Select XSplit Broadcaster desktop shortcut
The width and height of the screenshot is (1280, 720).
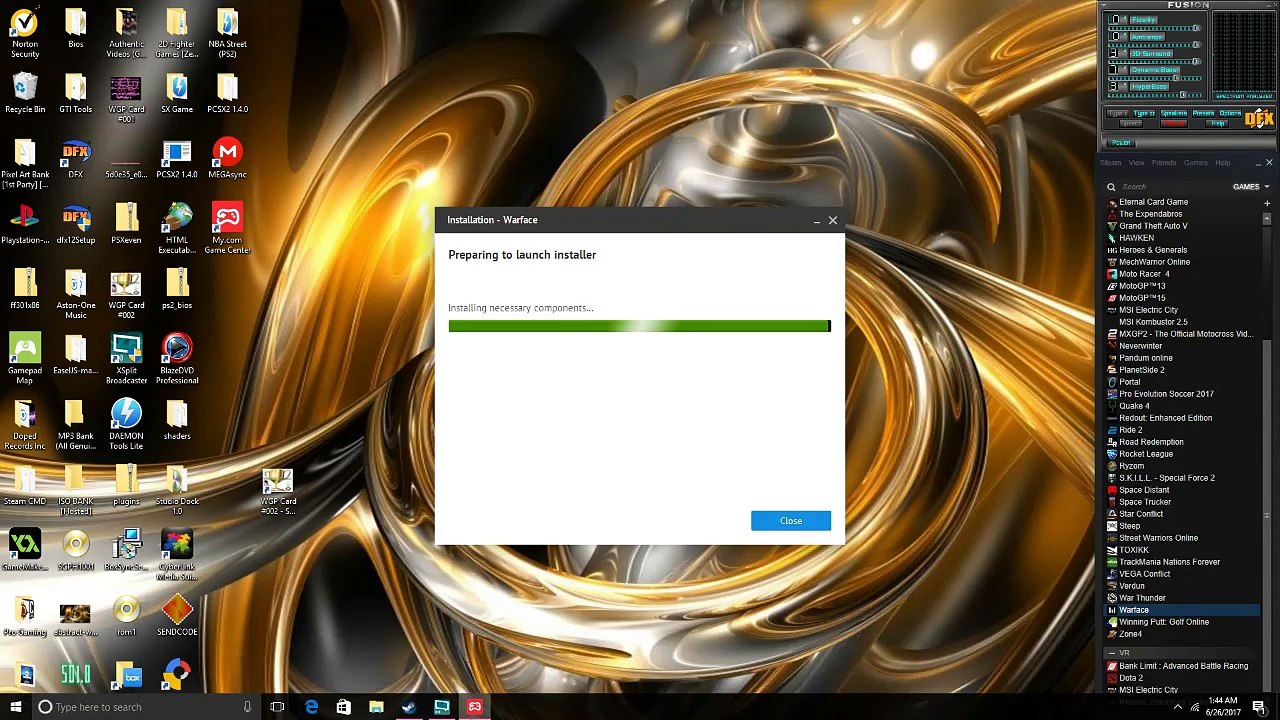[126, 360]
